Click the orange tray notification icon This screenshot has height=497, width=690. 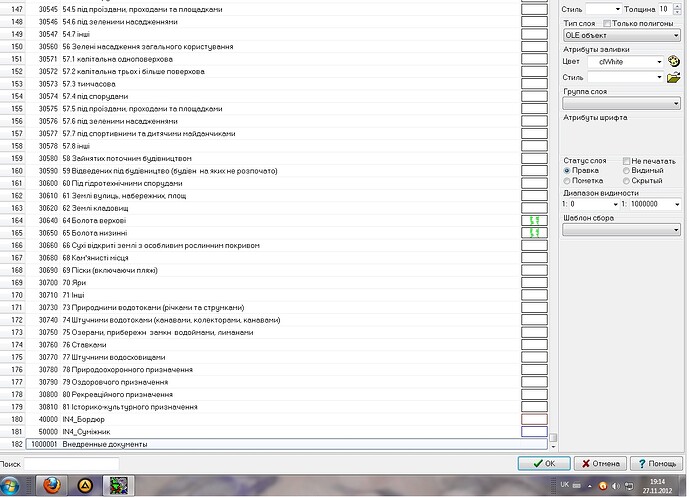tap(603, 486)
